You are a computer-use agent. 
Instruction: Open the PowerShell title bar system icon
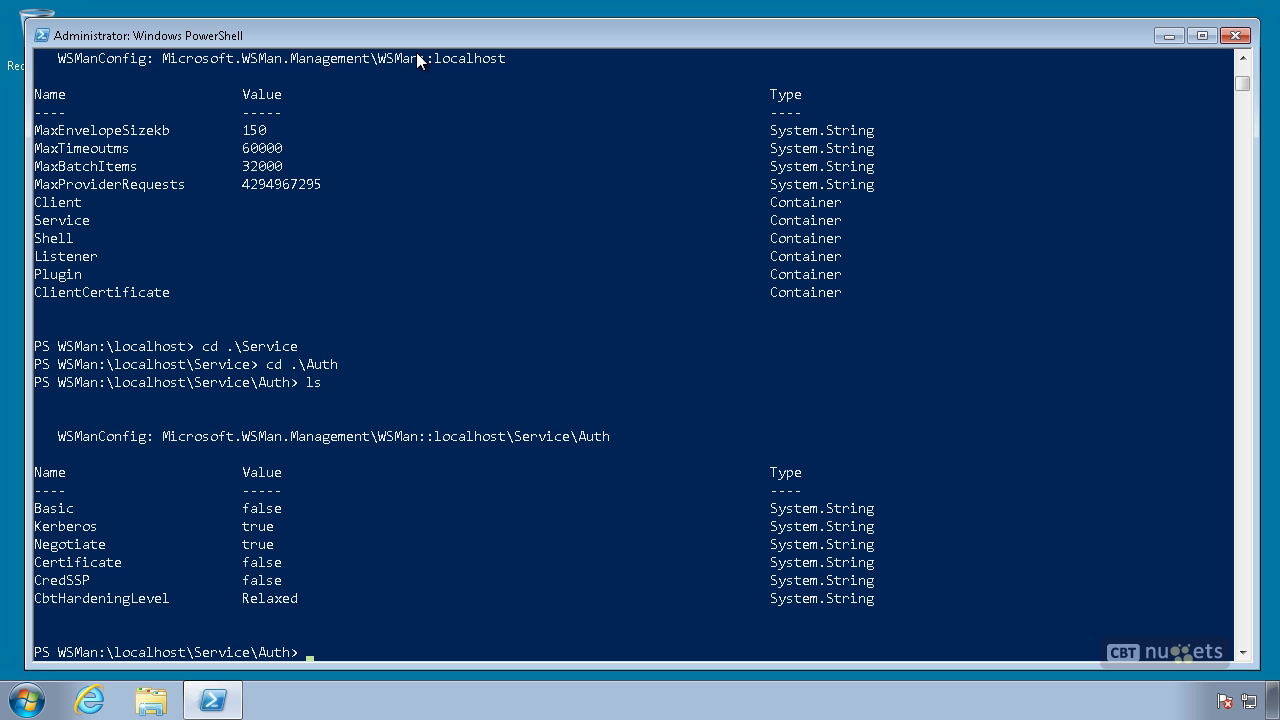pos(42,35)
